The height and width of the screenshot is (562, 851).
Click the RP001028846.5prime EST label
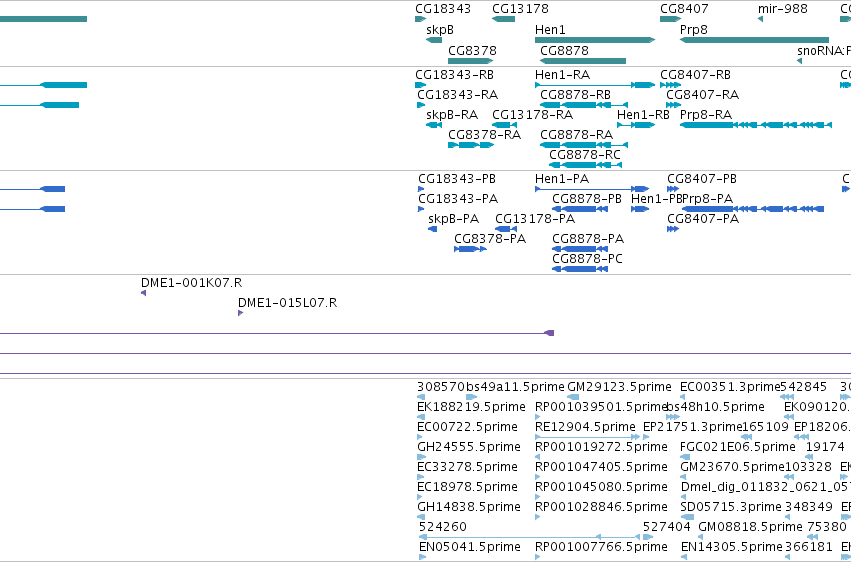coord(601,507)
